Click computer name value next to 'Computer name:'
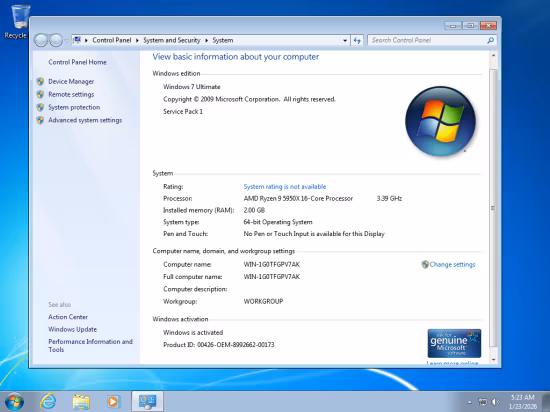Viewport: 550px width, 412px height. (271, 264)
